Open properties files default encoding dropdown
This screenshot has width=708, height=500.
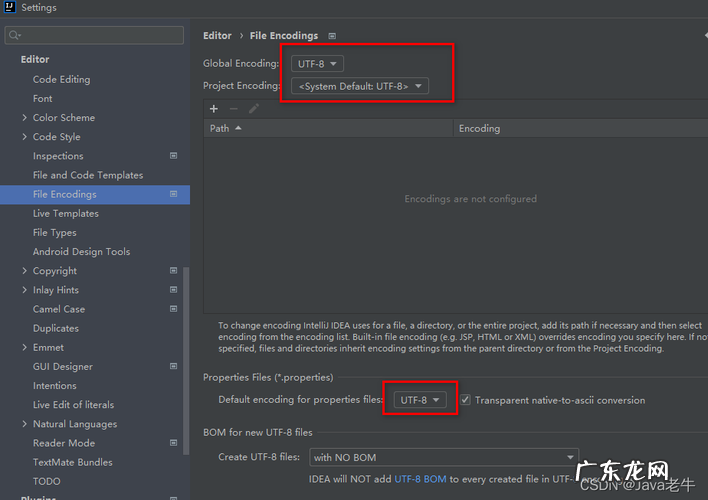coord(419,400)
